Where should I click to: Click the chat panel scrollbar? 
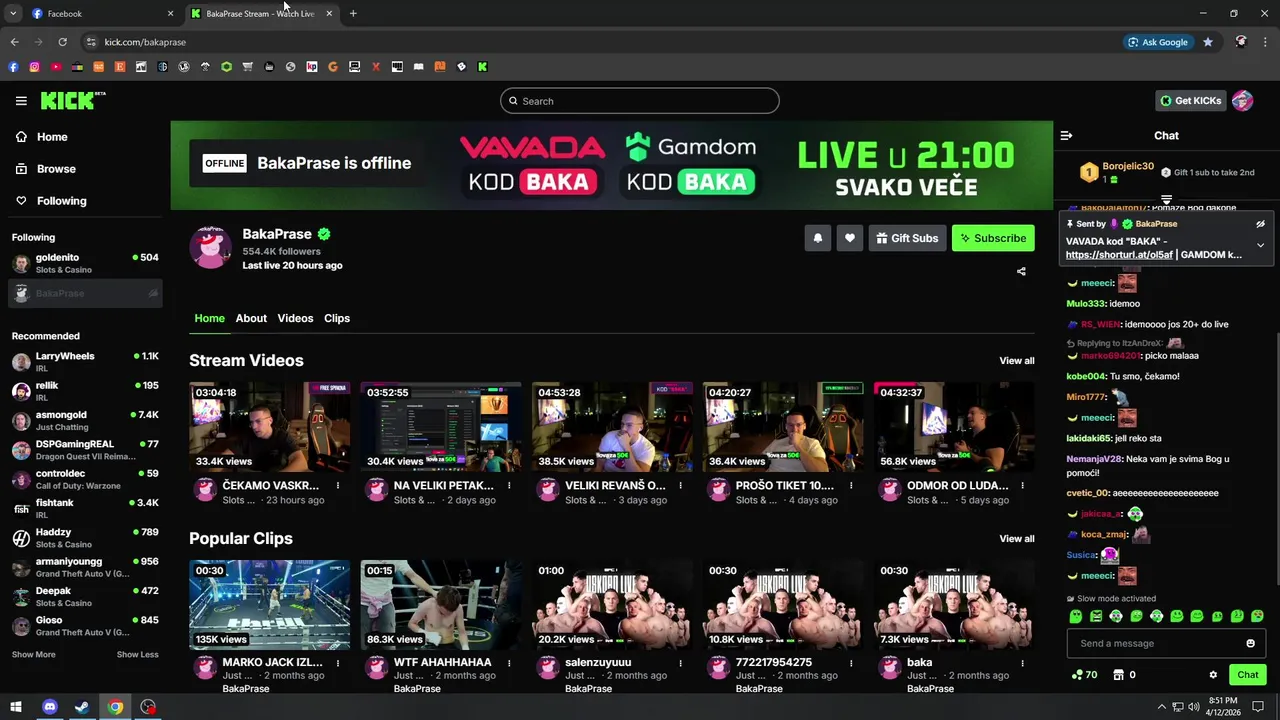[x=1276, y=460]
